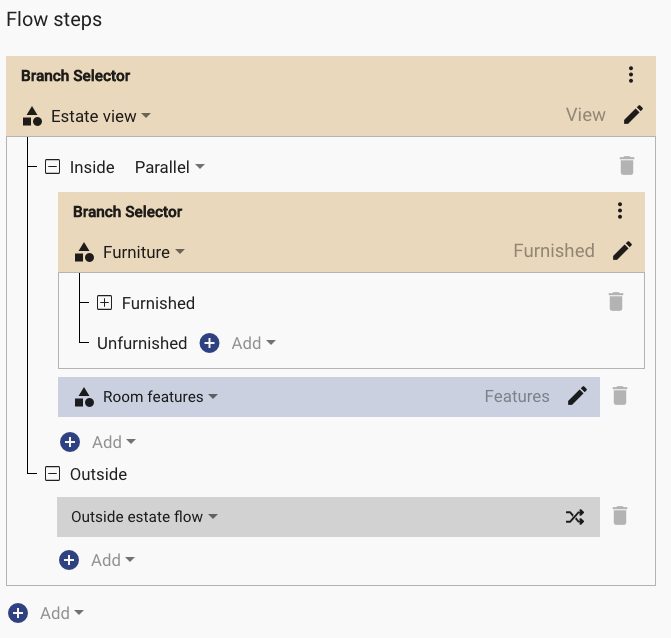Delete the Furnished branch using the trash icon
The width and height of the screenshot is (671, 638).
pyautogui.click(x=616, y=302)
